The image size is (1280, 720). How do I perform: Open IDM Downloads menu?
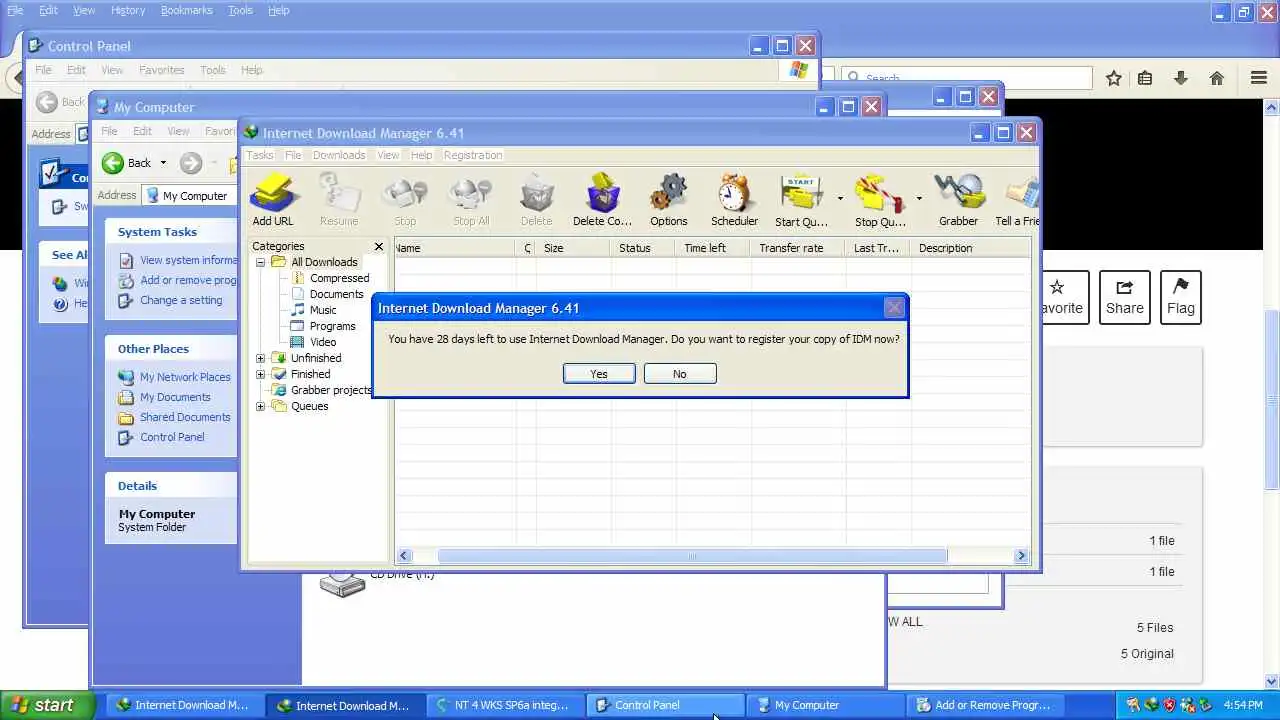[x=339, y=155]
